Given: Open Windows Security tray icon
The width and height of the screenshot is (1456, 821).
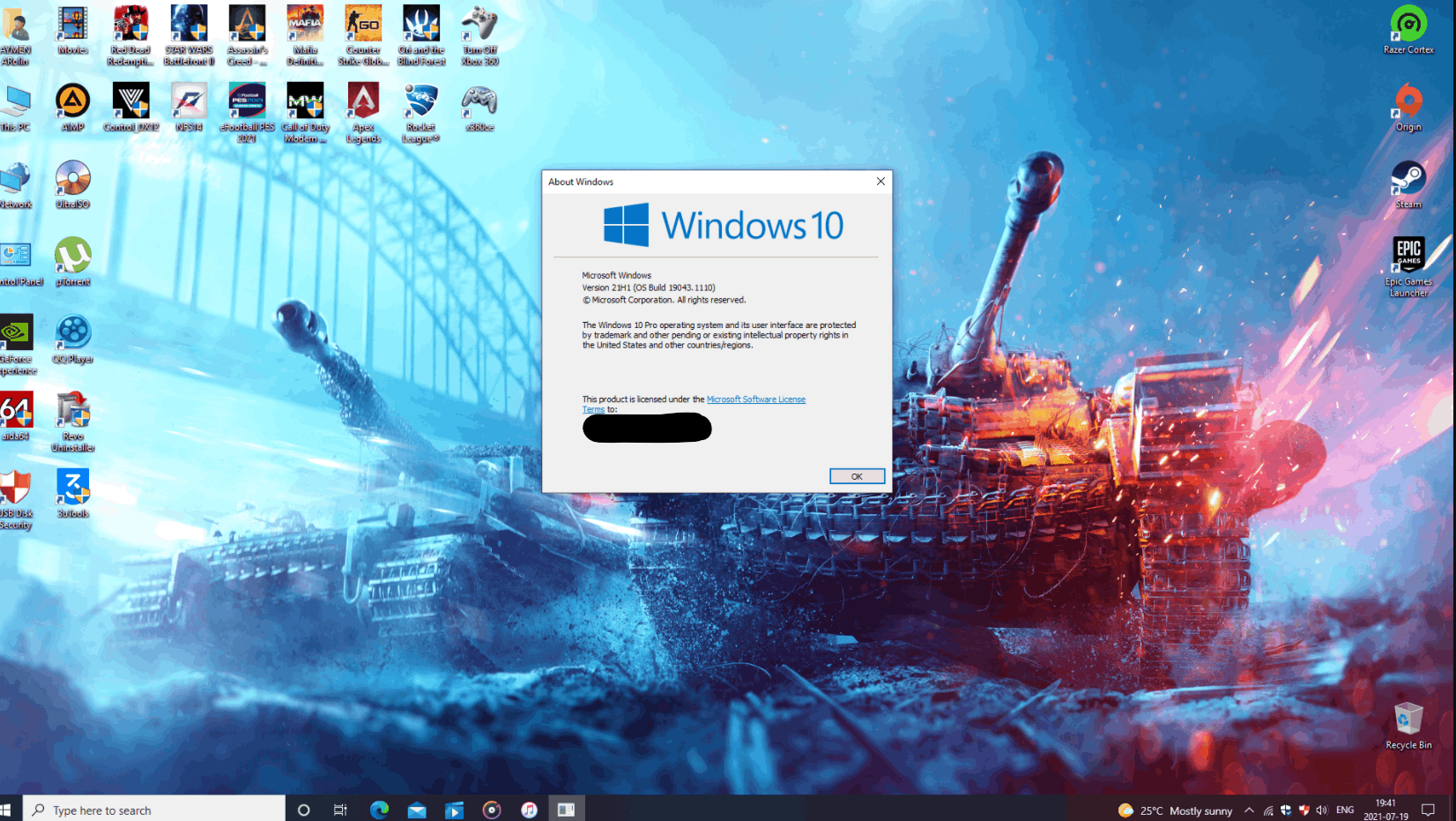Looking at the screenshot, I should [1286, 810].
